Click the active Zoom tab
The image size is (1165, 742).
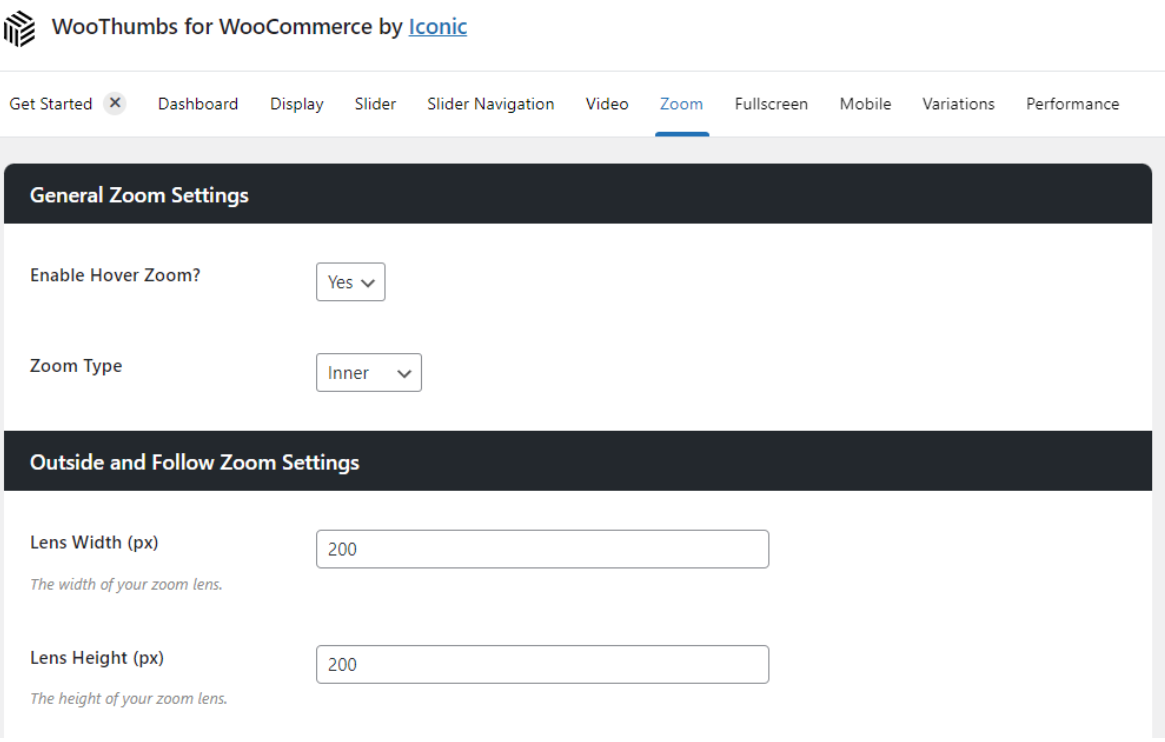pyautogui.click(x=681, y=103)
